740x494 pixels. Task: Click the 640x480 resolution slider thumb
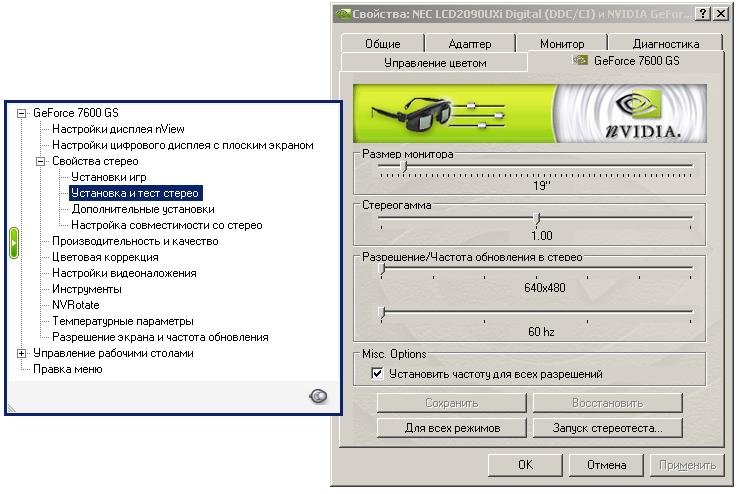382,269
